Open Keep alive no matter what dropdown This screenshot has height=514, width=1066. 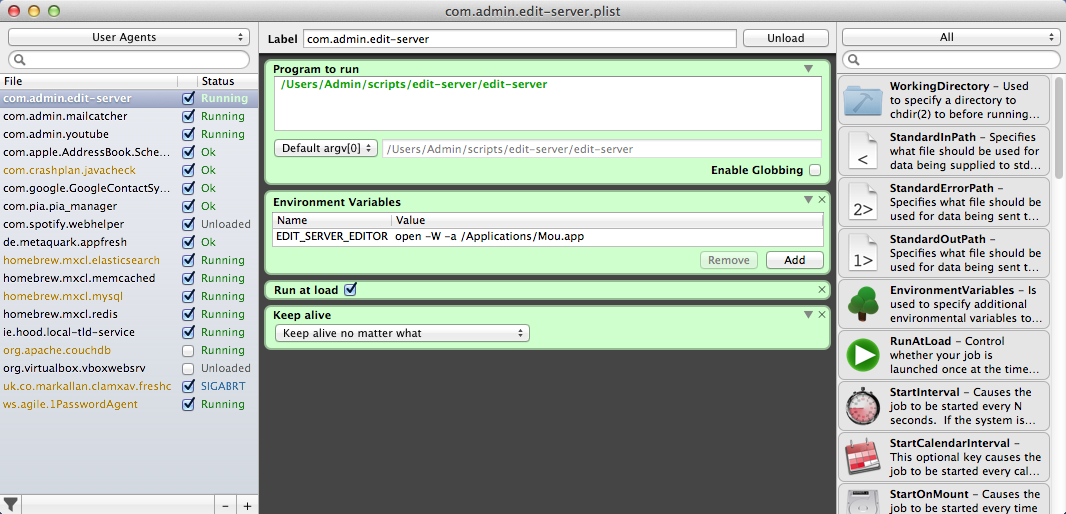point(402,333)
